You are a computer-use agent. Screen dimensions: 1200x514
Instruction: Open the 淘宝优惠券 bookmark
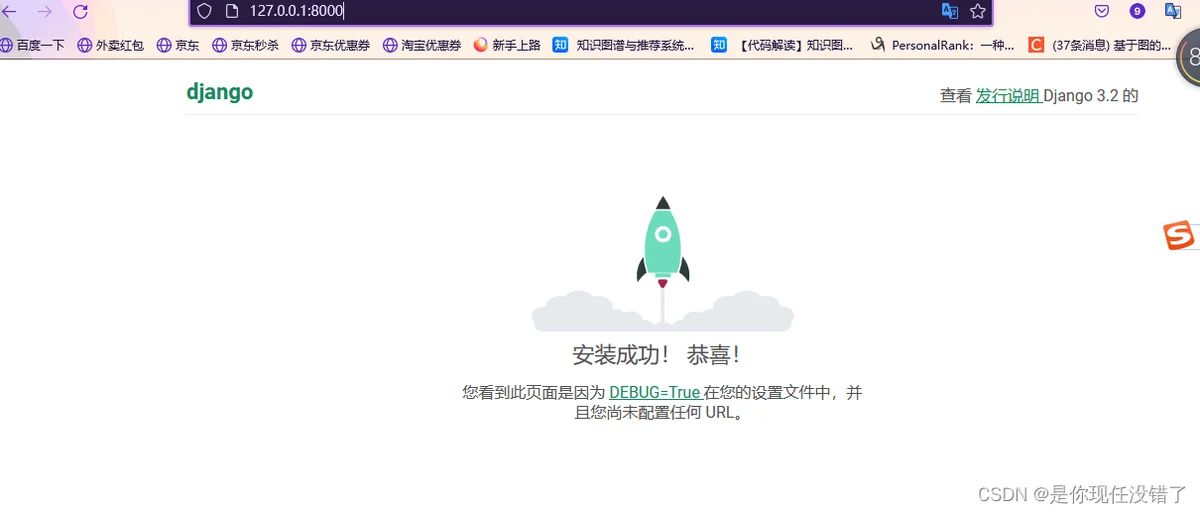pyautogui.click(x=422, y=45)
